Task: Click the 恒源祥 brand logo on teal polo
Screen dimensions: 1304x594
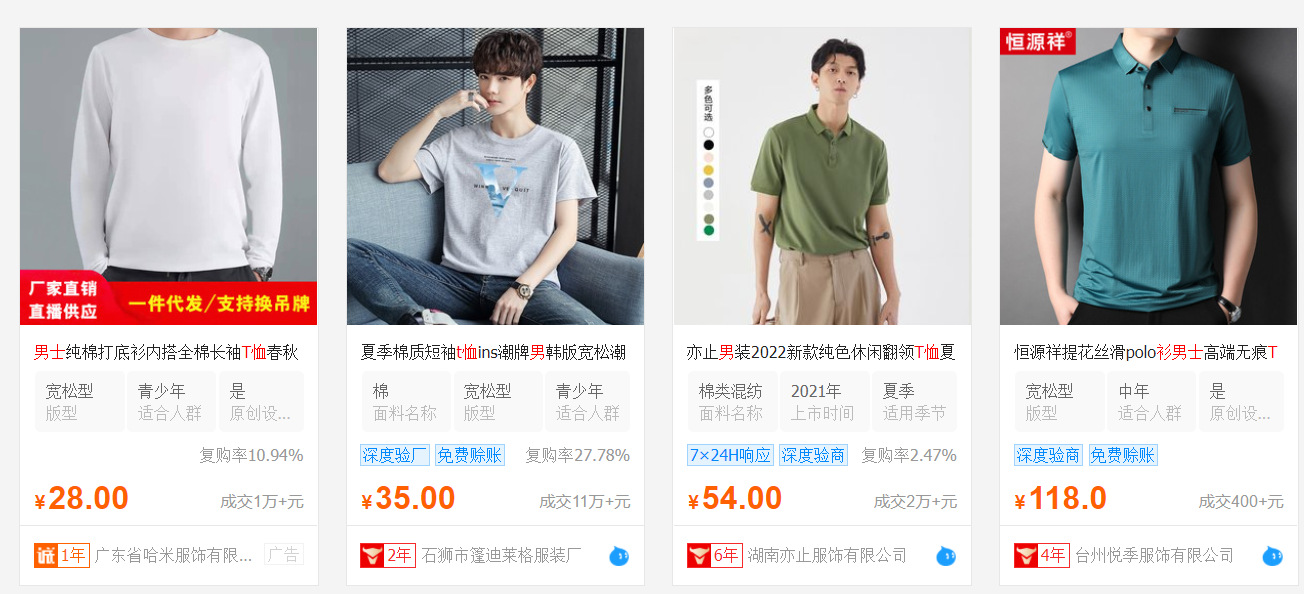Action: (1038, 41)
